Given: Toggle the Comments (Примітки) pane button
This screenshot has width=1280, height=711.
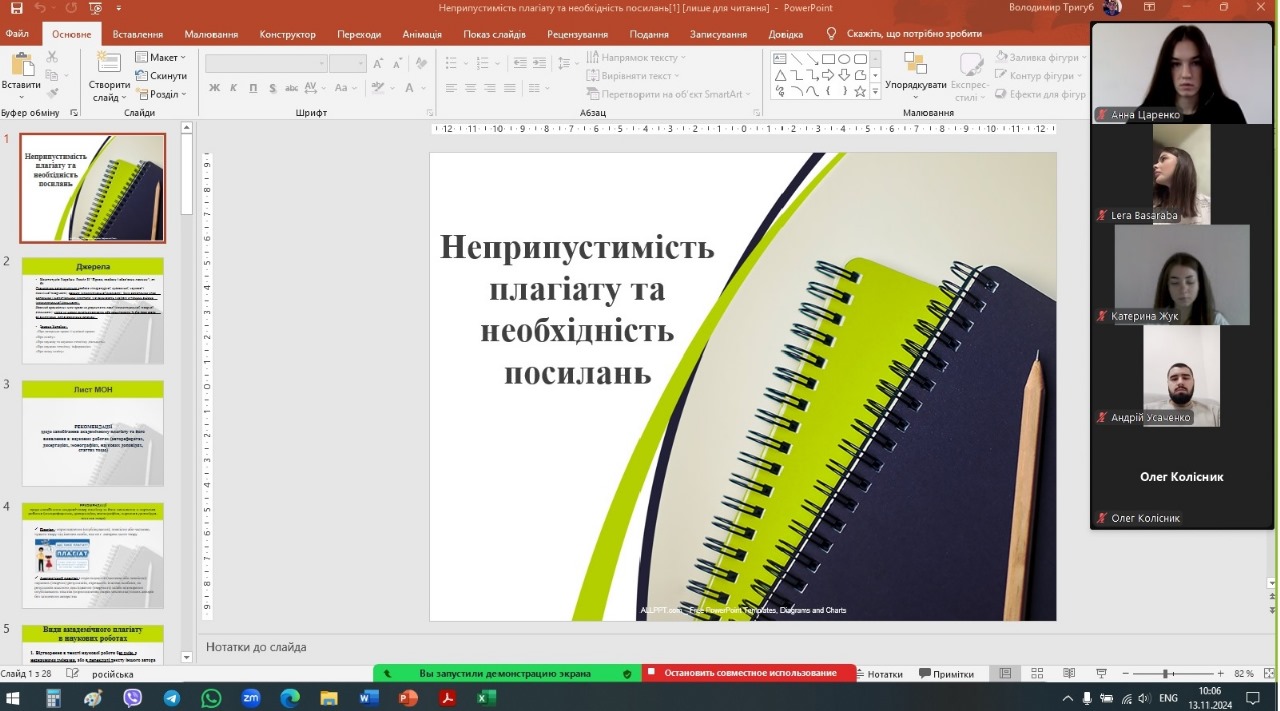Looking at the screenshot, I should 946,674.
